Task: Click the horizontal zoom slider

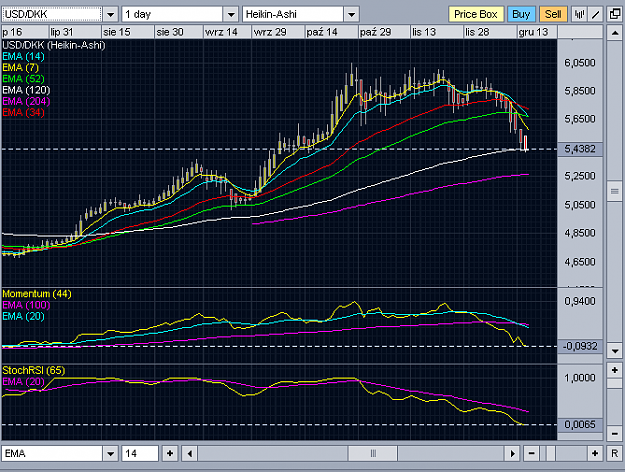Action: [x=550, y=453]
